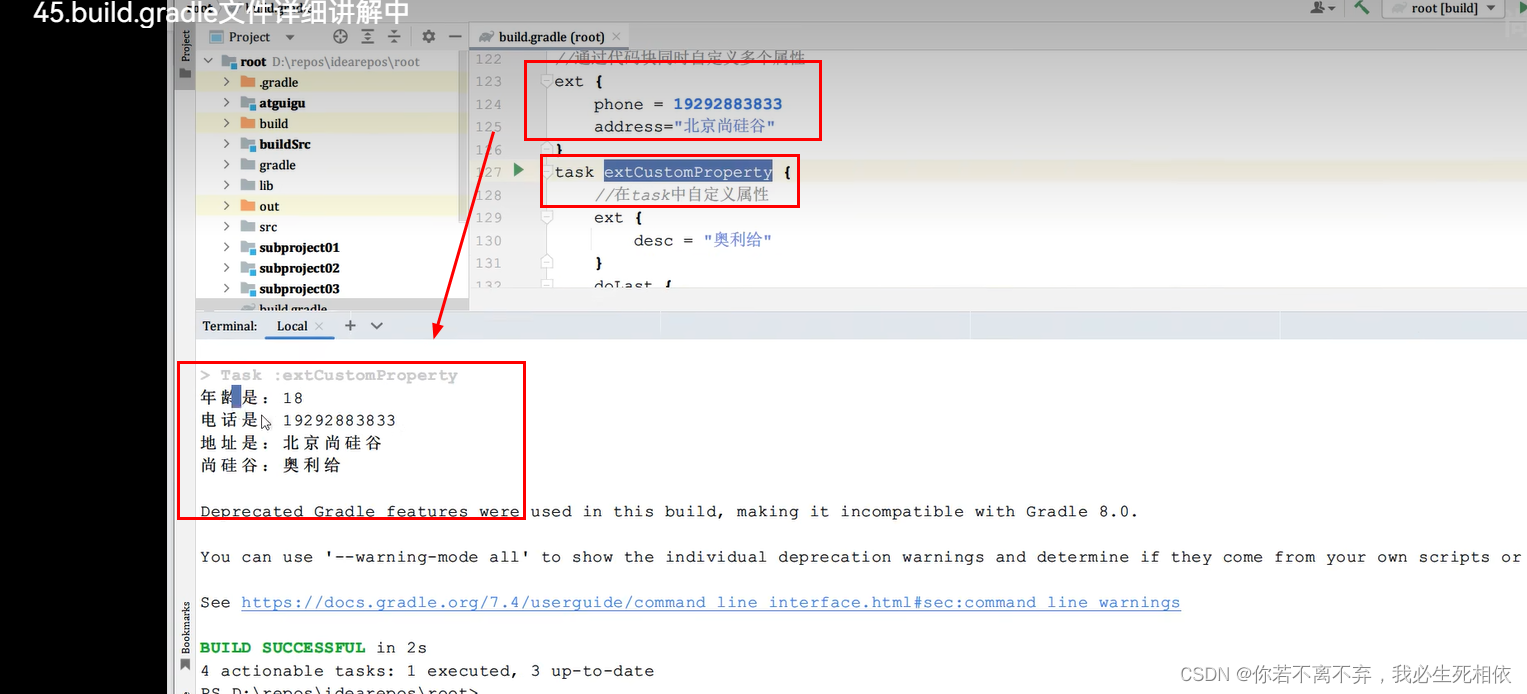Click the buildSrc module folder icon
Image resolution: width=1527 pixels, height=694 pixels.
tap(248, 144)
